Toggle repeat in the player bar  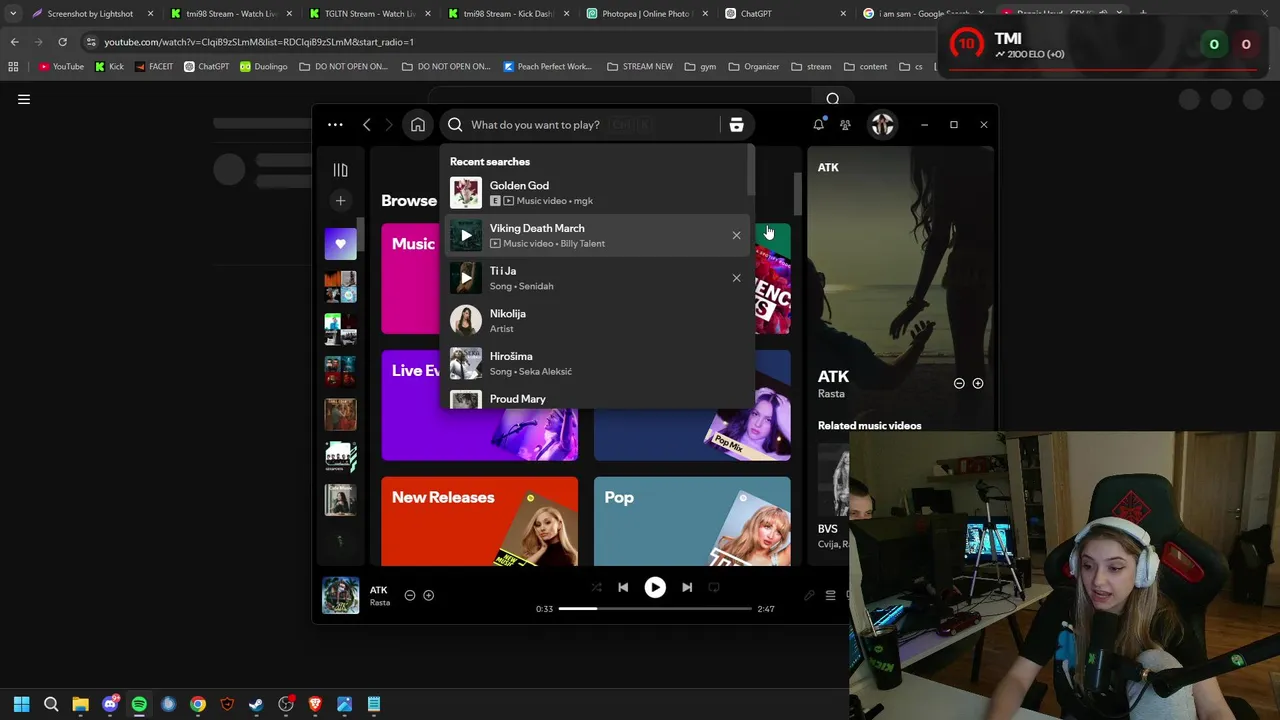pyautogui.click(x=714, y=588)
